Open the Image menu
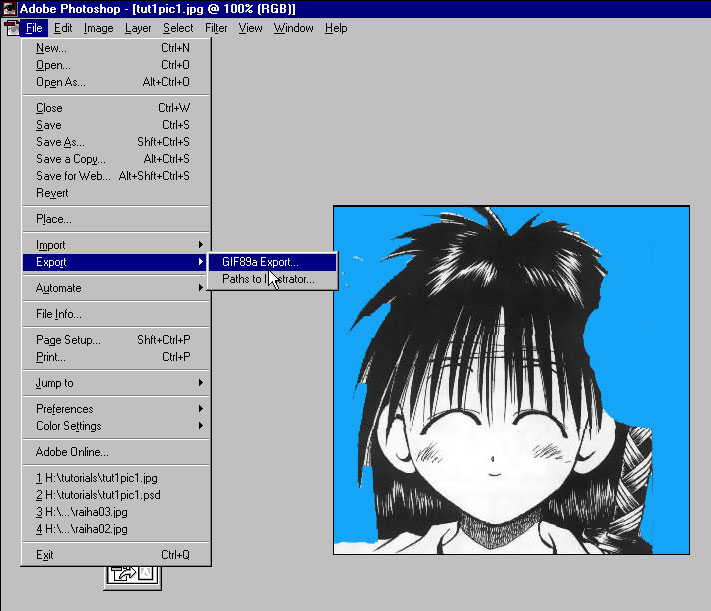The height and width of the screenshot is (611, 711). click(x=98, y=28)
